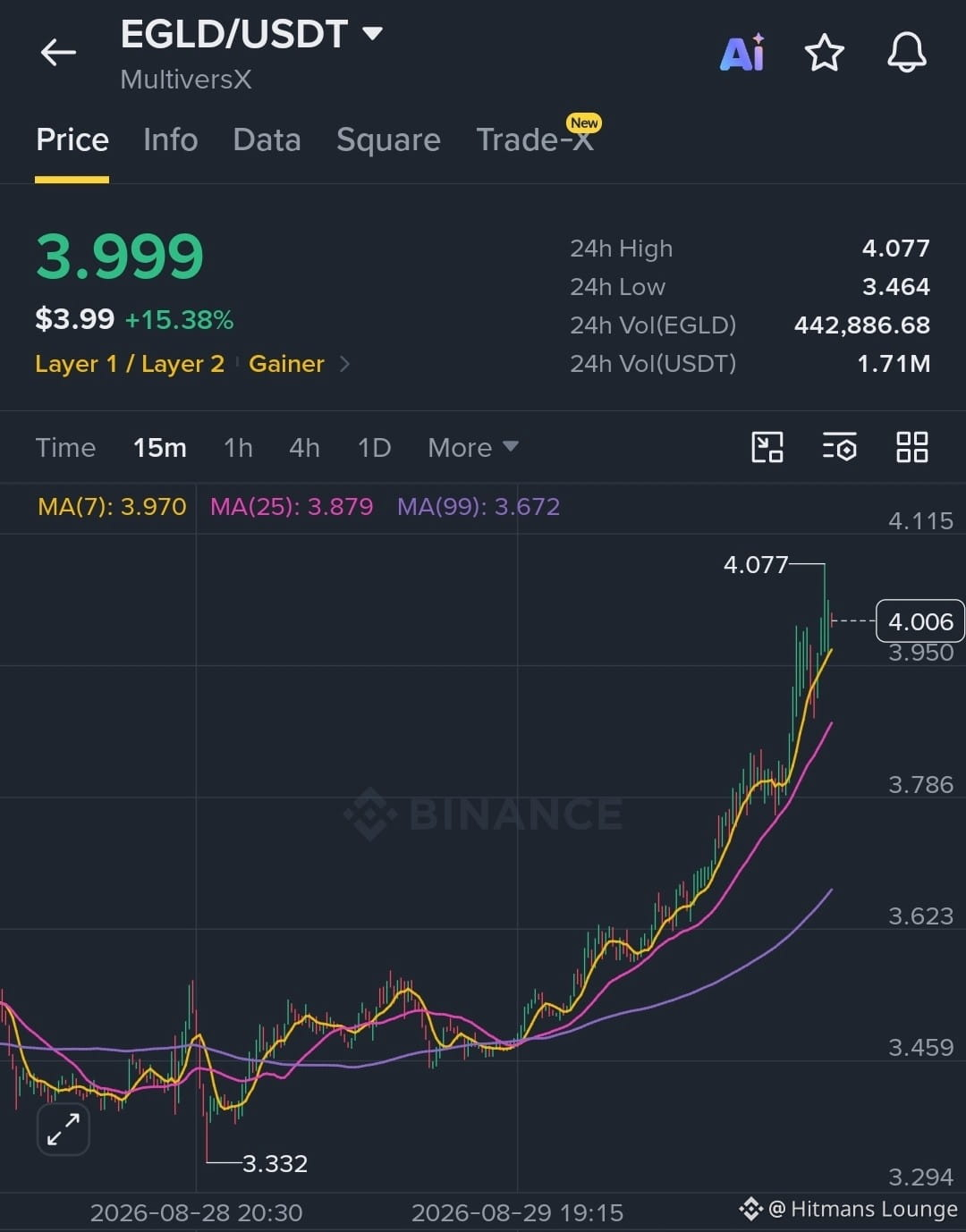This screenshot has height=1232, width=966.
Task: Tap the 4.115 price axis label
Action: coord(920,521)
